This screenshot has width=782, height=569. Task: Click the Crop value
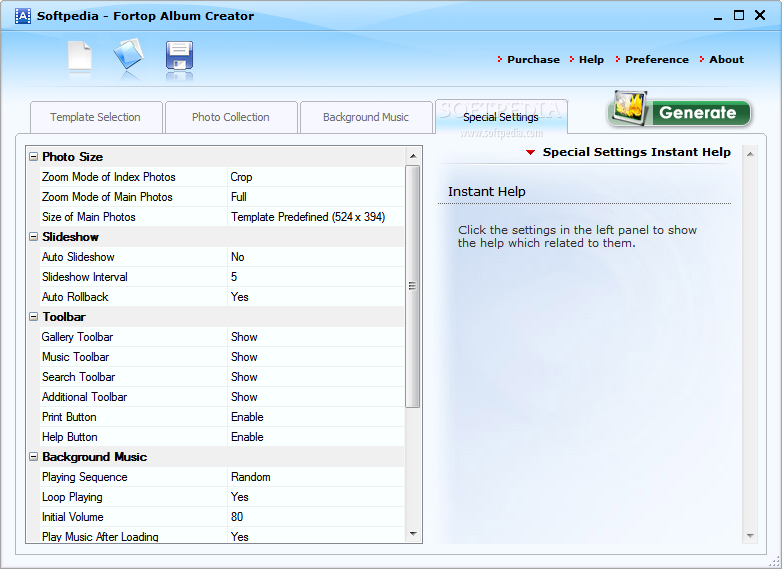[x=241, y=177]
